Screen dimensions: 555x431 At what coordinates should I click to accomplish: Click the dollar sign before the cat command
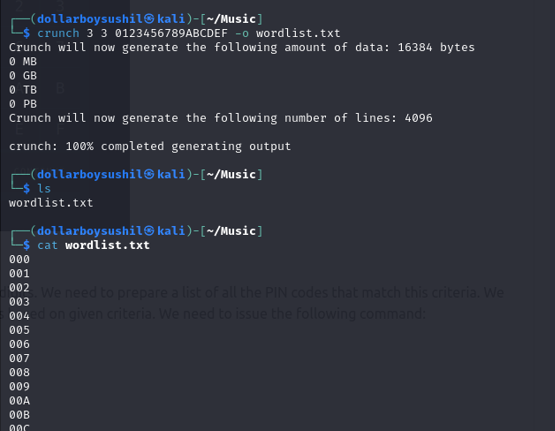(x=27, y=245)
